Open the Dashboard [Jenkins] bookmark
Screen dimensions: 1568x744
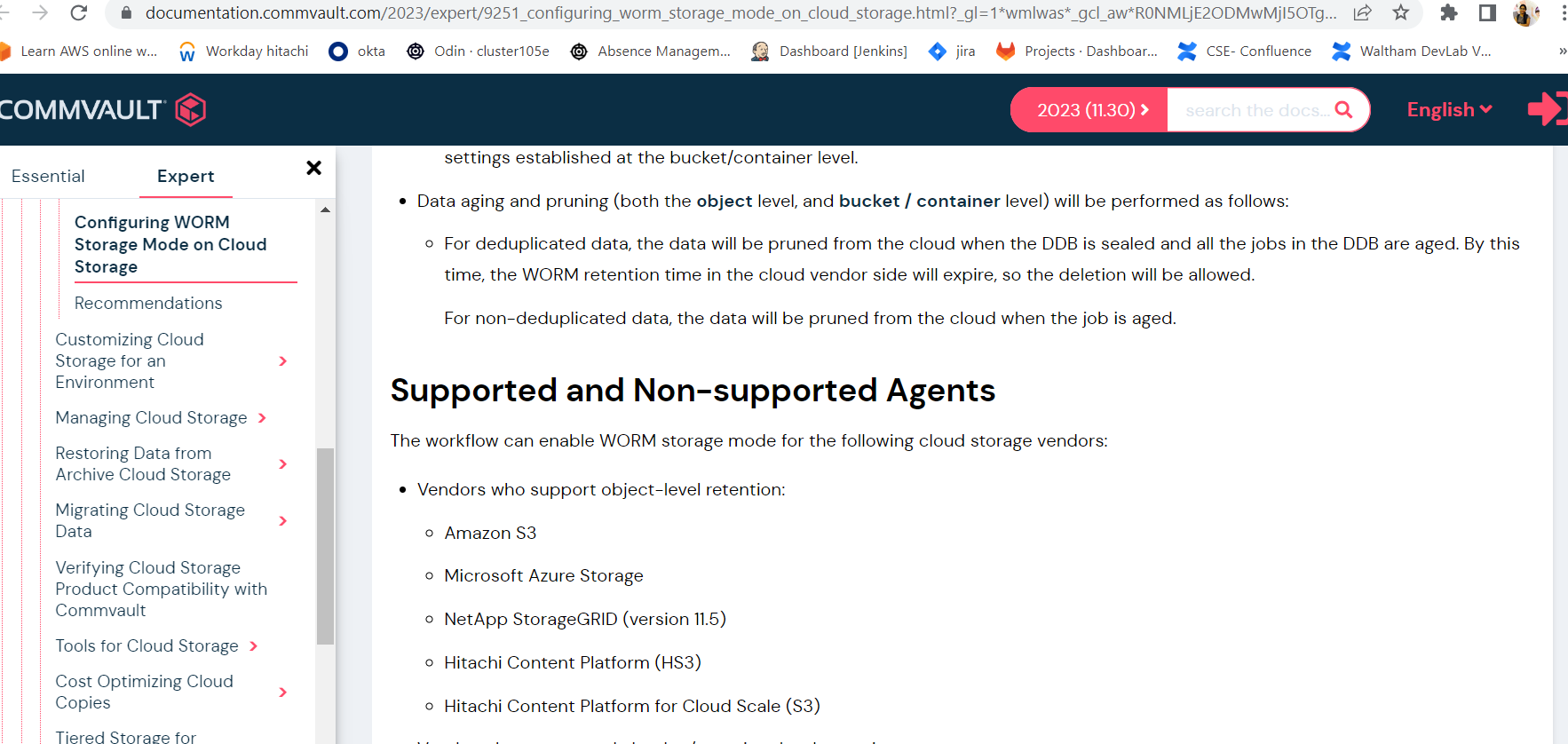point(829,51)
